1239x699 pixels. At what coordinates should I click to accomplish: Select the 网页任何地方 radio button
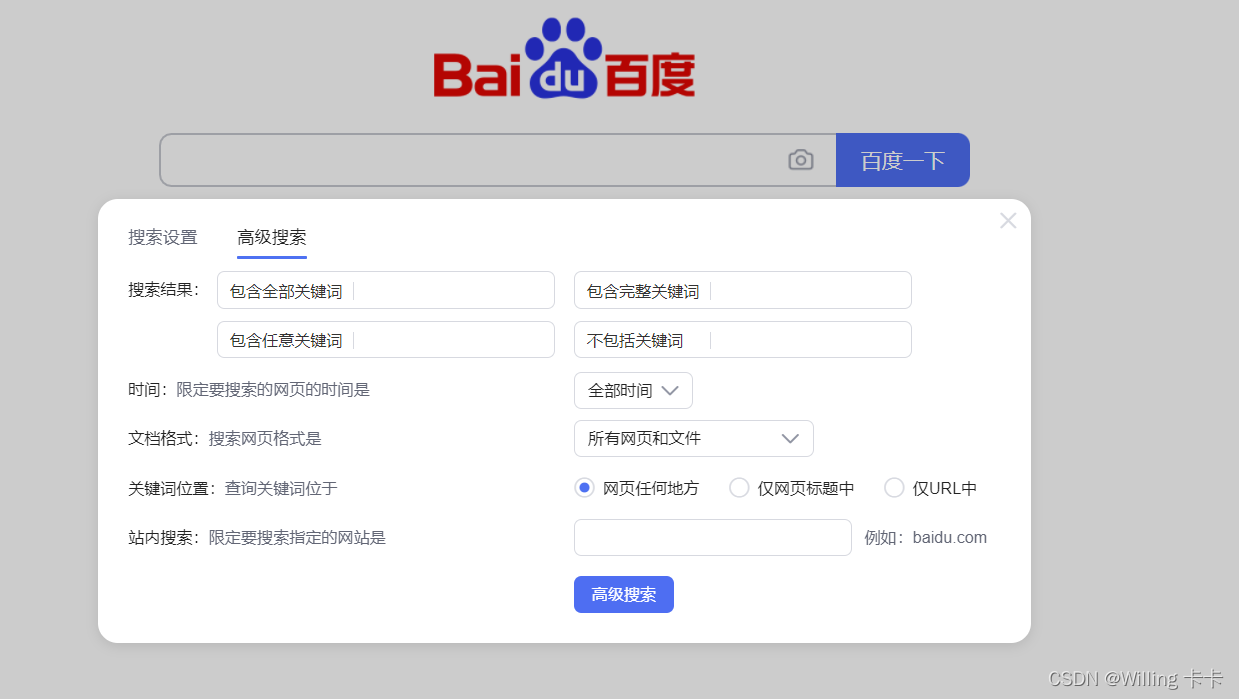click(x=585, y=488)
